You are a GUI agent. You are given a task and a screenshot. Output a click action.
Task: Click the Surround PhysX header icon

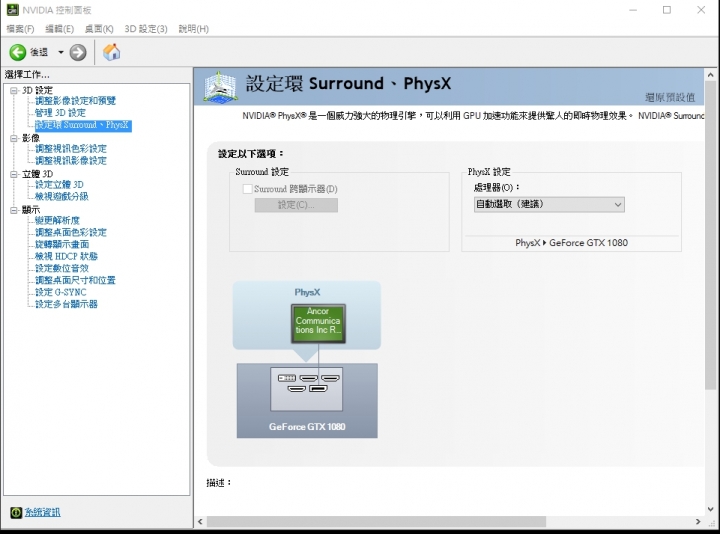coord(220,87)
